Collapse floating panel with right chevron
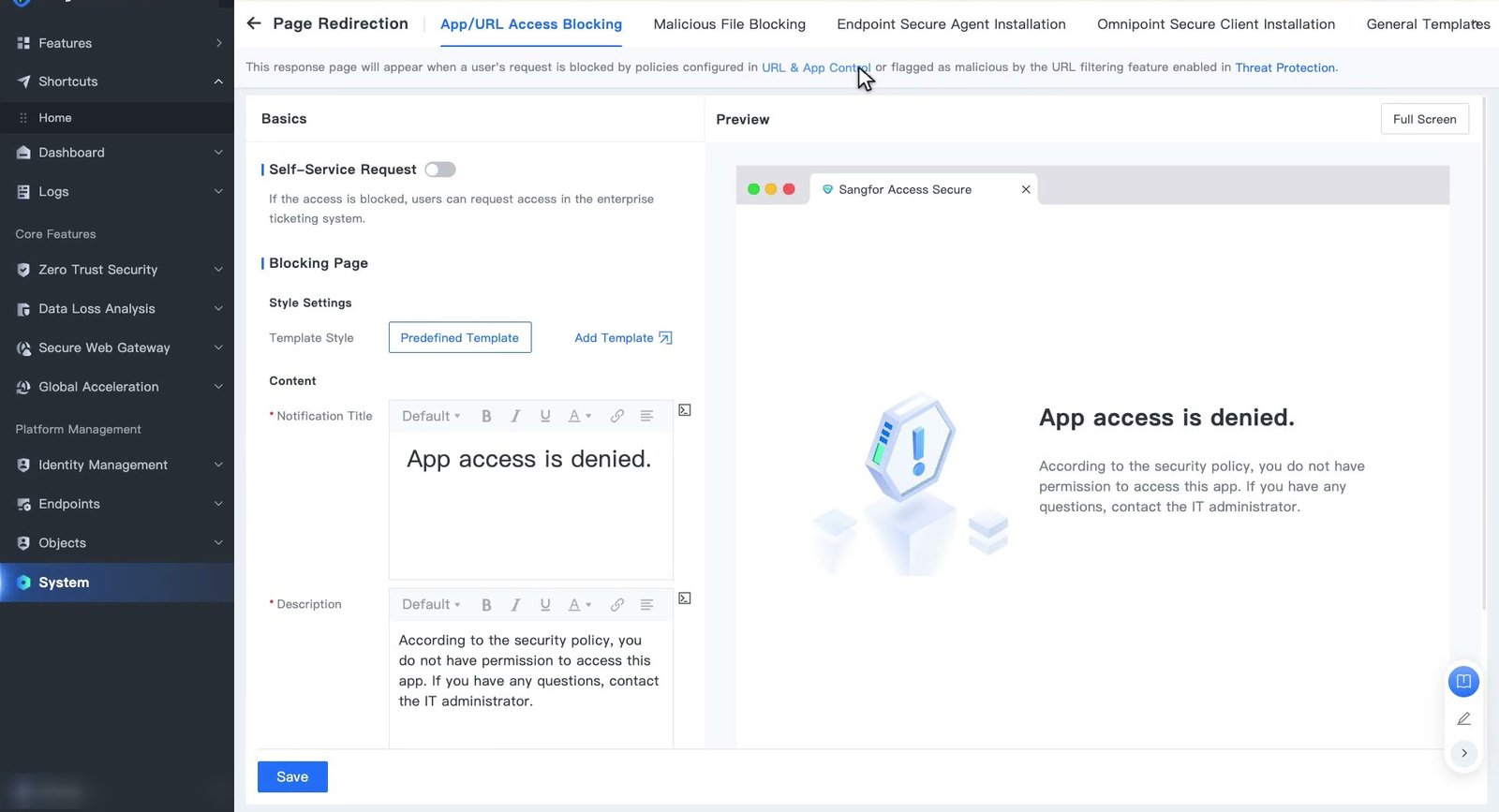The image size is (1499, 812). click(1463, 753)
